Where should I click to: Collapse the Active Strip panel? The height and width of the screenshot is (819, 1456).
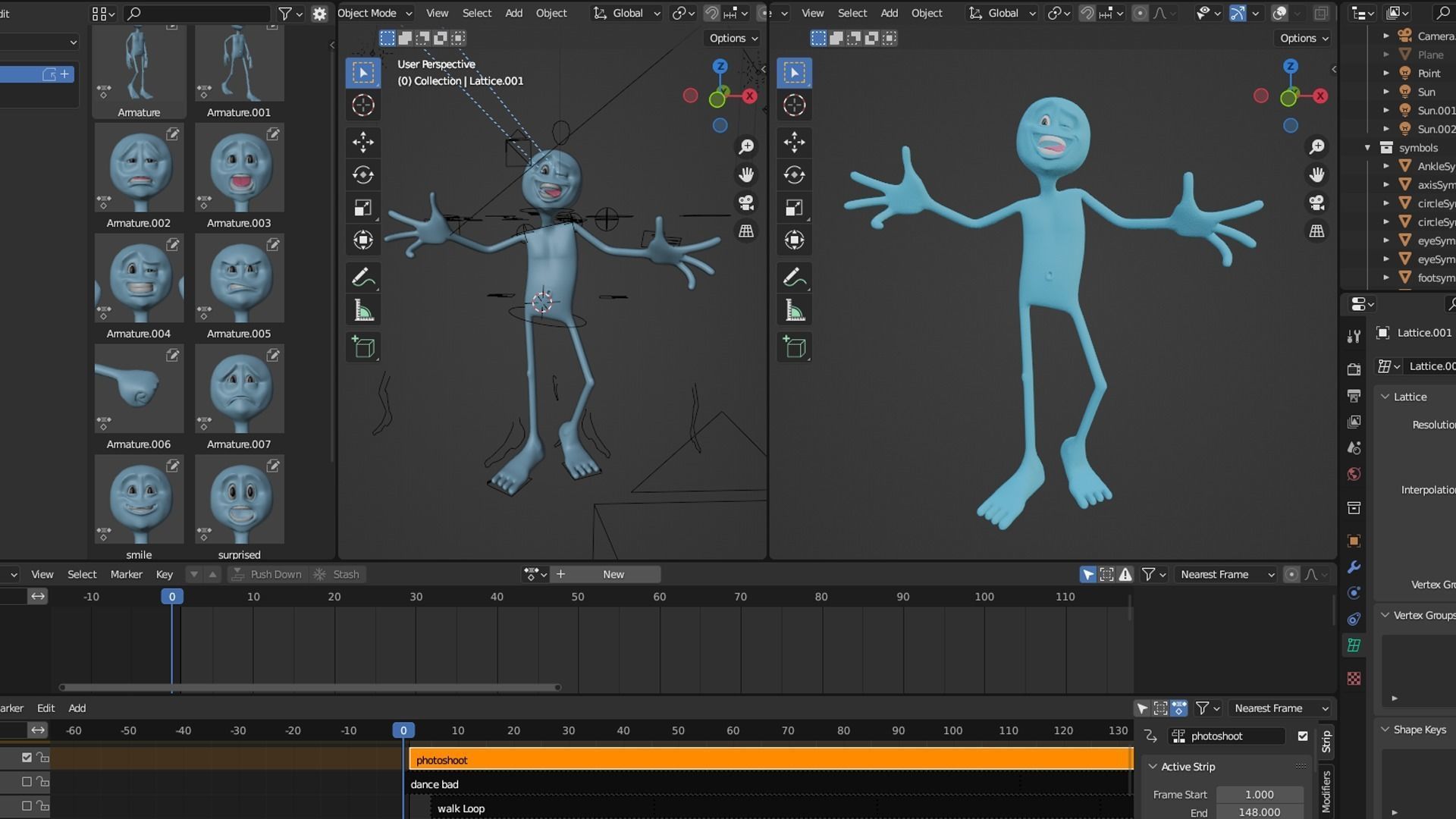pyautogui.click(x=1153, y=767)
